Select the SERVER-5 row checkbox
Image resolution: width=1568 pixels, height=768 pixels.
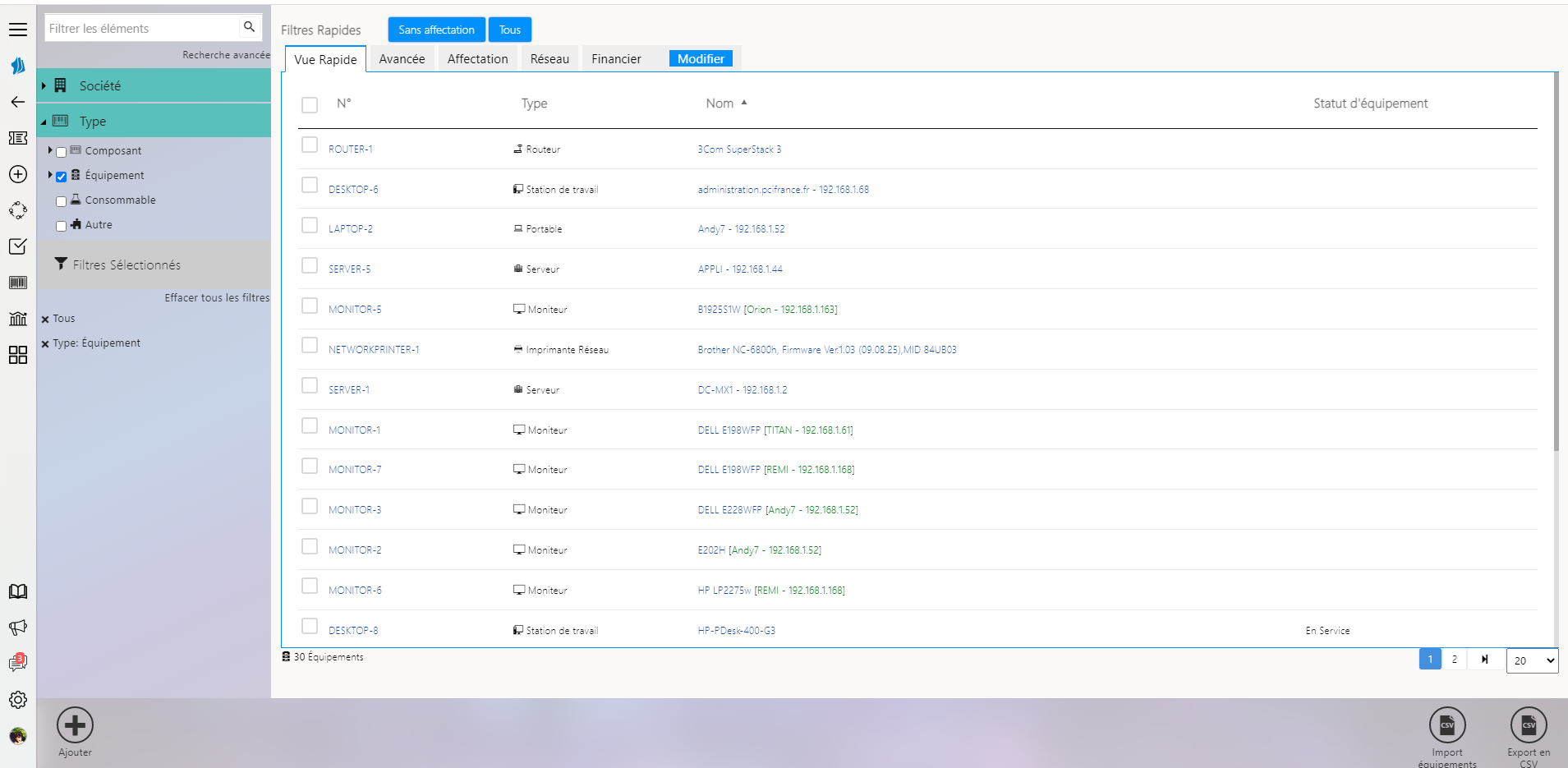pyautogui.click(x=310, y=265)
